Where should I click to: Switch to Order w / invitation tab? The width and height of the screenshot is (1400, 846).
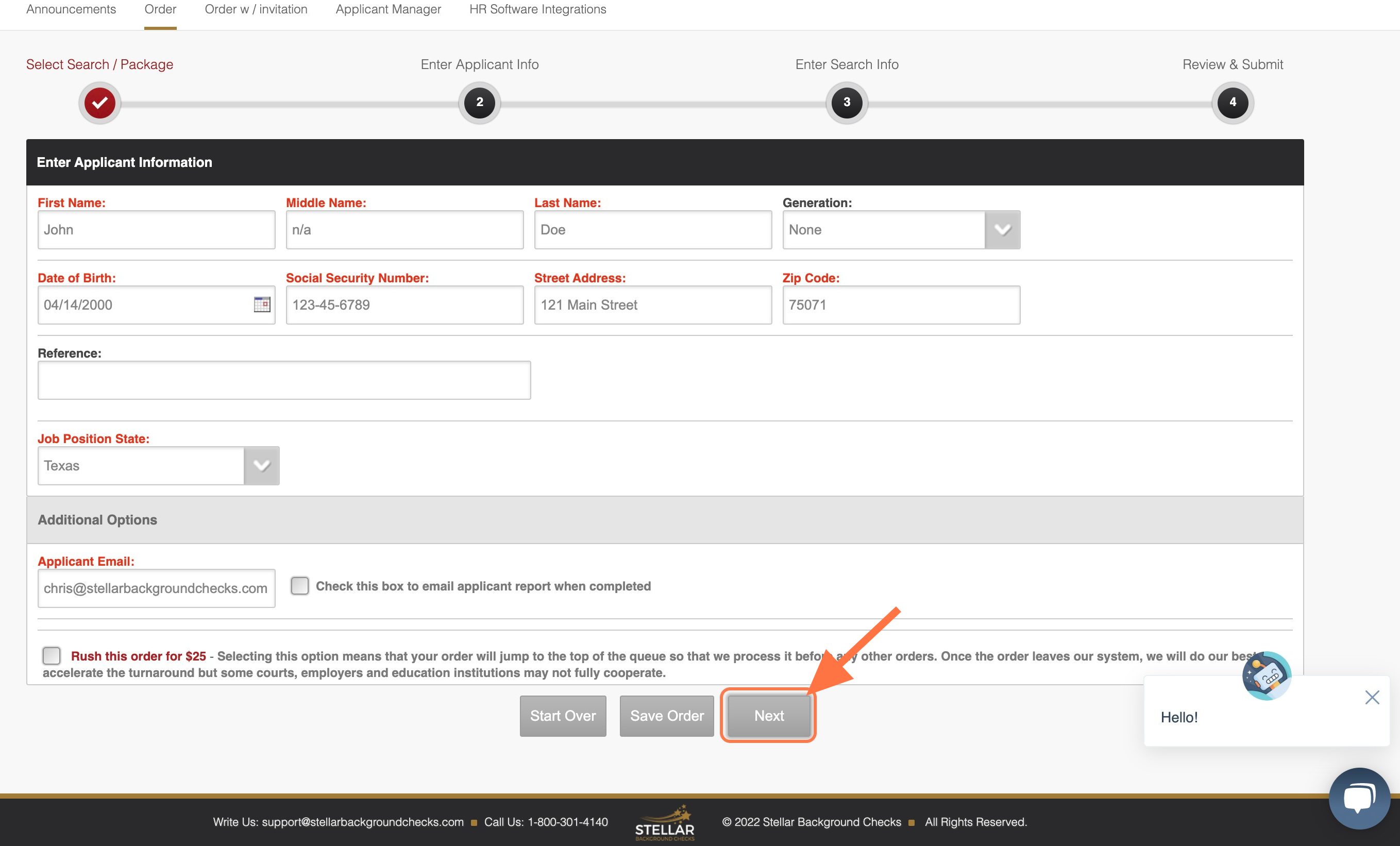click(256, 9)
